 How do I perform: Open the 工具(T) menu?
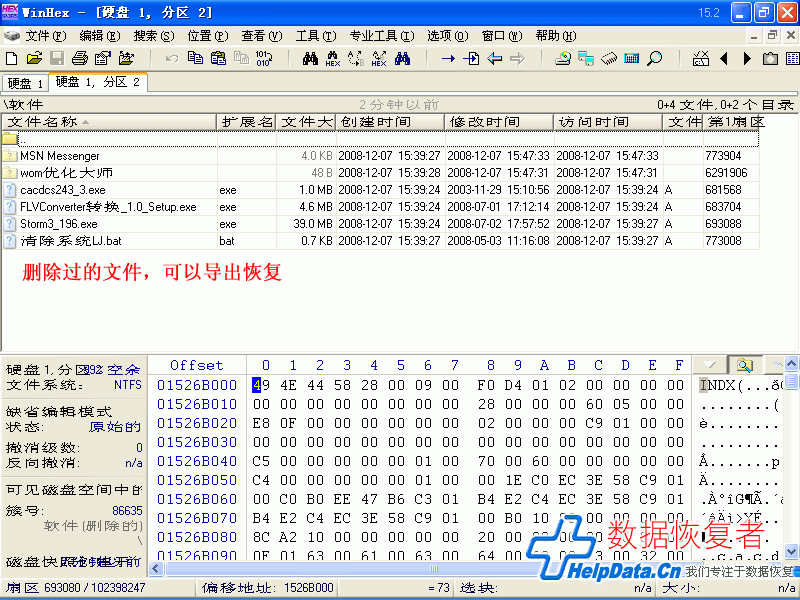point(316,36)
